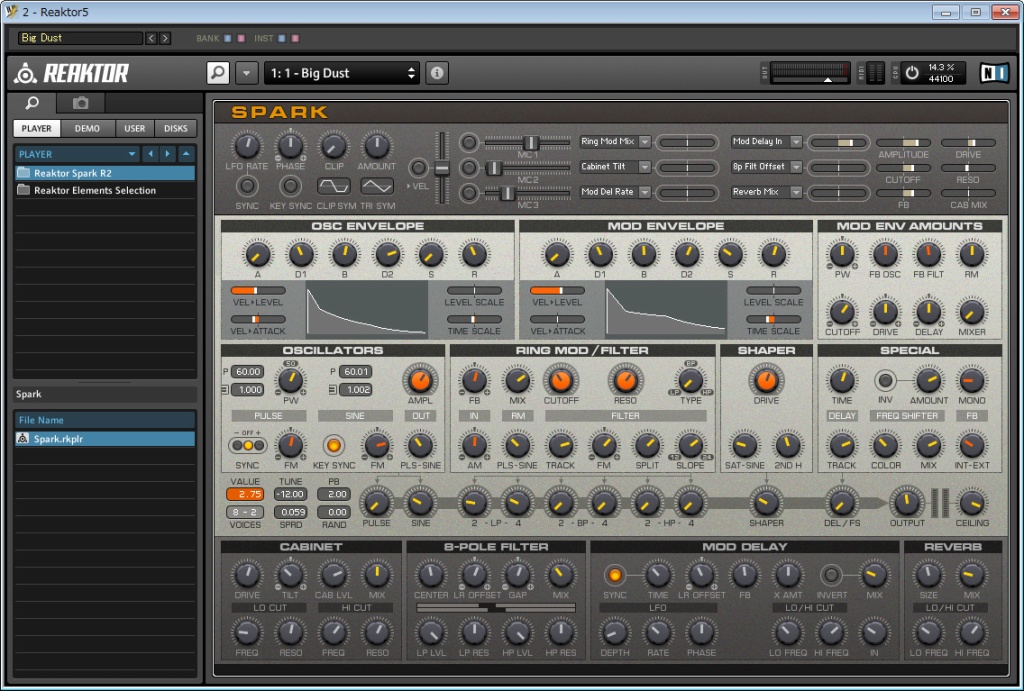
Task: Toggle the round button left of MC2 slider
Action: point(469,168)
